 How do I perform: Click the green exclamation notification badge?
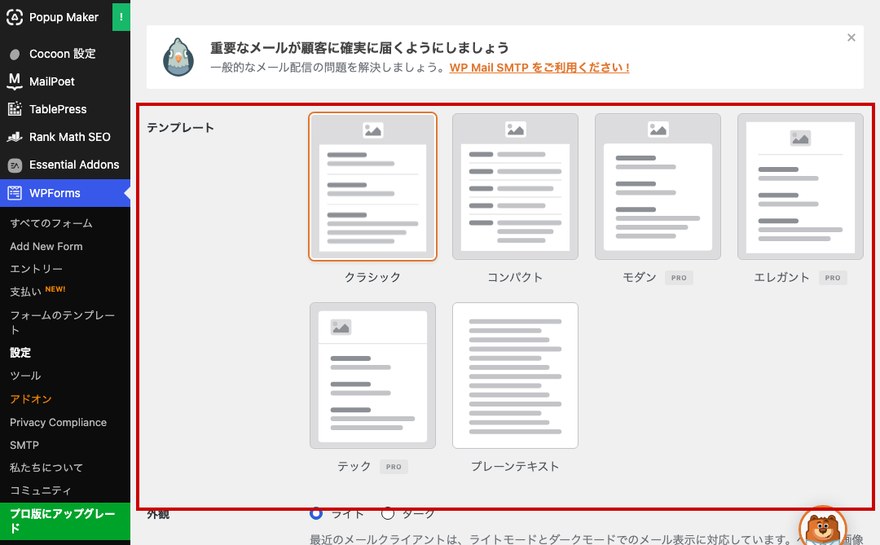(x=121, y=17)
